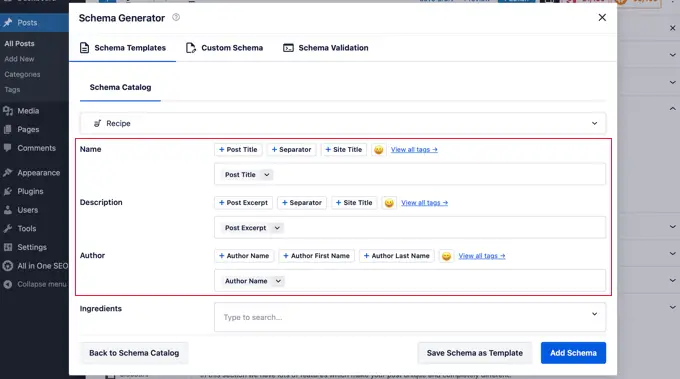Add Site Title tag to Description
The image size is (680, 379).
(x=354, y=203)
